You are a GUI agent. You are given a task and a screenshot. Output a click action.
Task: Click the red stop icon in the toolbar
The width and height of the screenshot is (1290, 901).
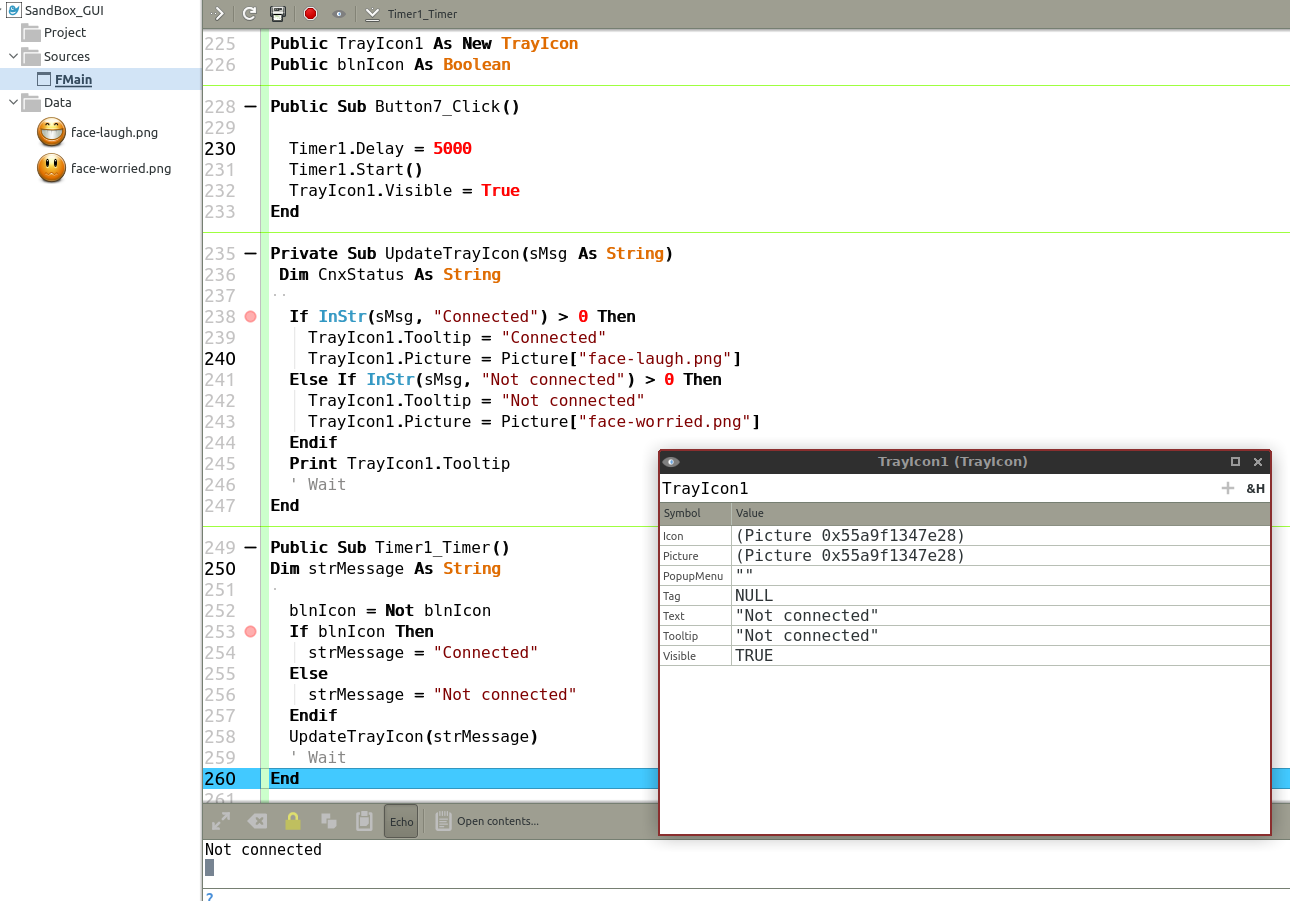pos(310,14)
